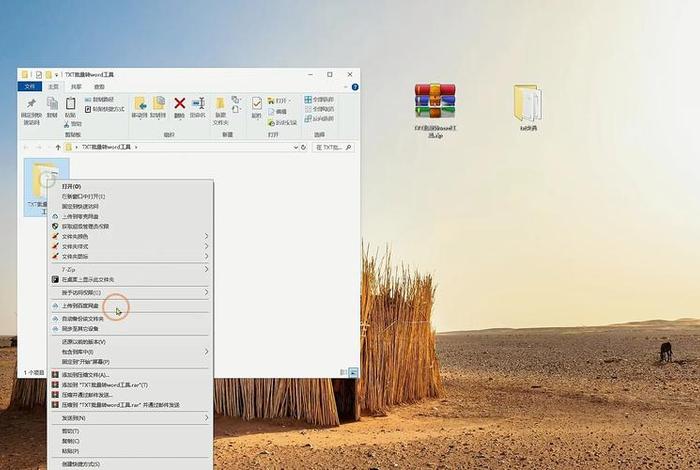This screenshot has height=470, width=700.
Task: Click the scissors Cut button in the ribbon
Action: (73, 124)
